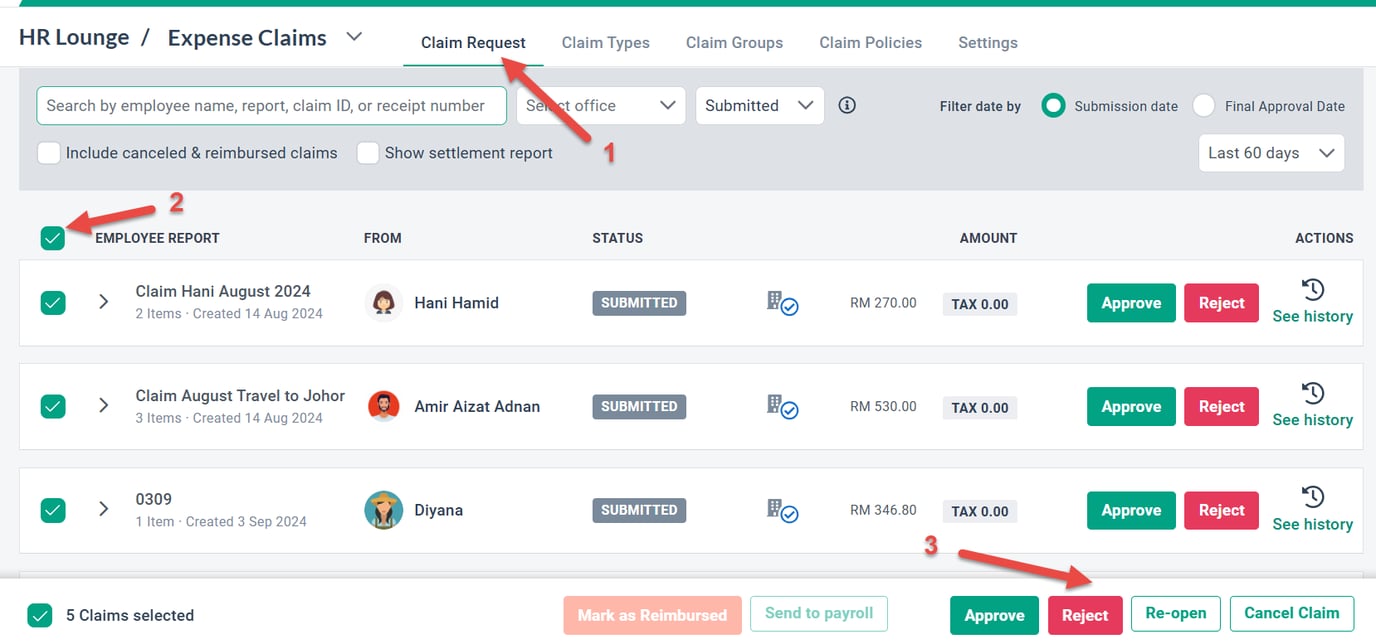This screenshot has width=1376, height=644.
Task: Click Hani Hamid's profile avatar
Action: [382, 303]
